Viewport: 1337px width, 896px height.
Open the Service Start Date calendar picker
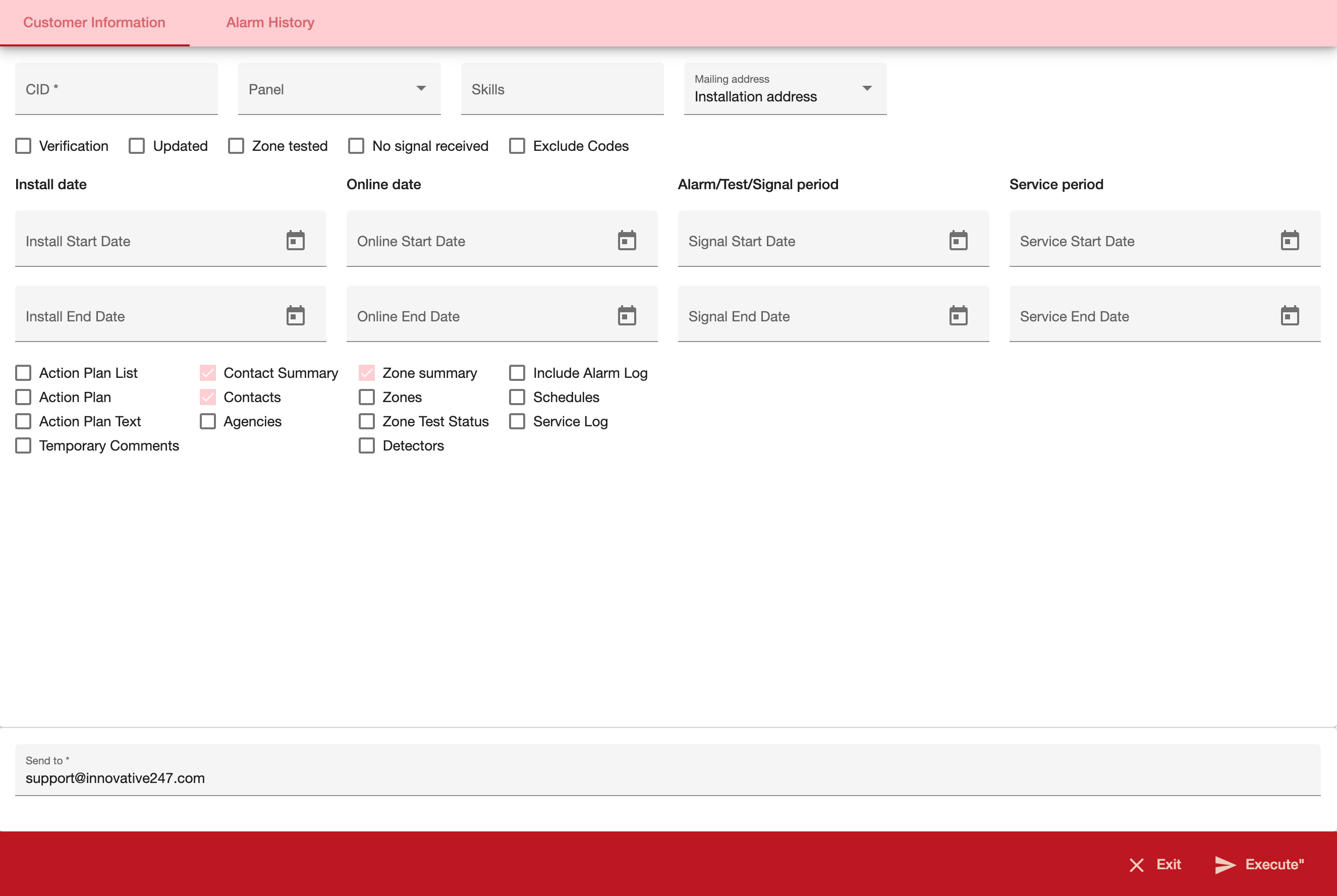pos(1290,241)
